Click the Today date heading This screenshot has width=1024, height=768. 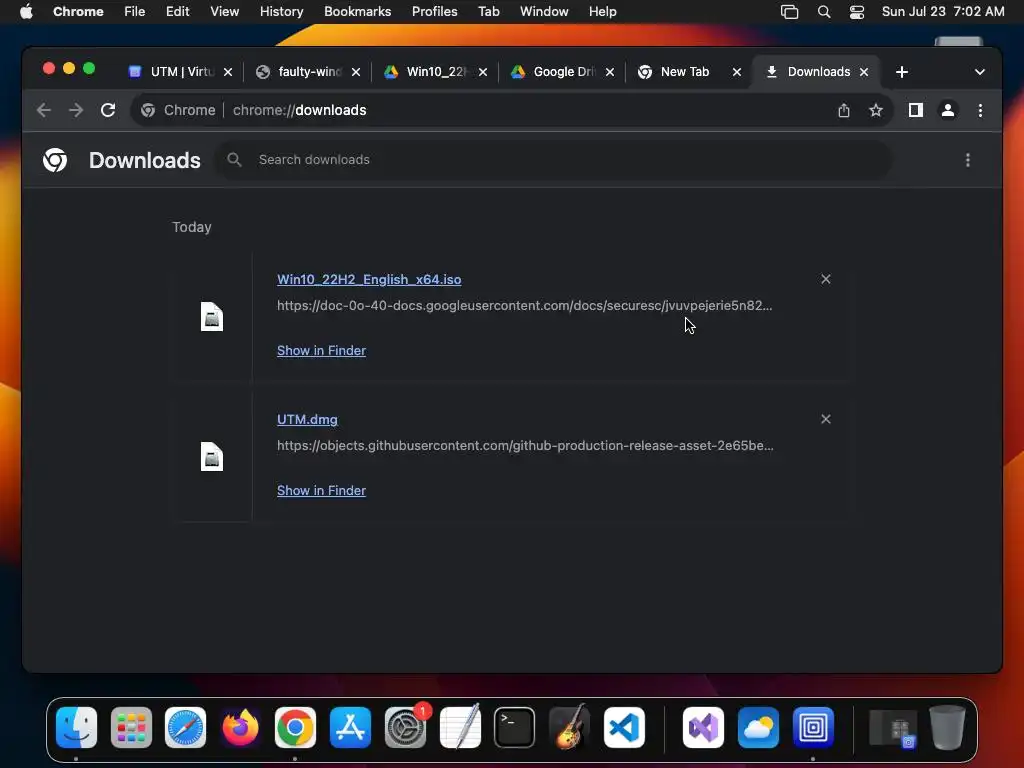[x=191, y=227]
